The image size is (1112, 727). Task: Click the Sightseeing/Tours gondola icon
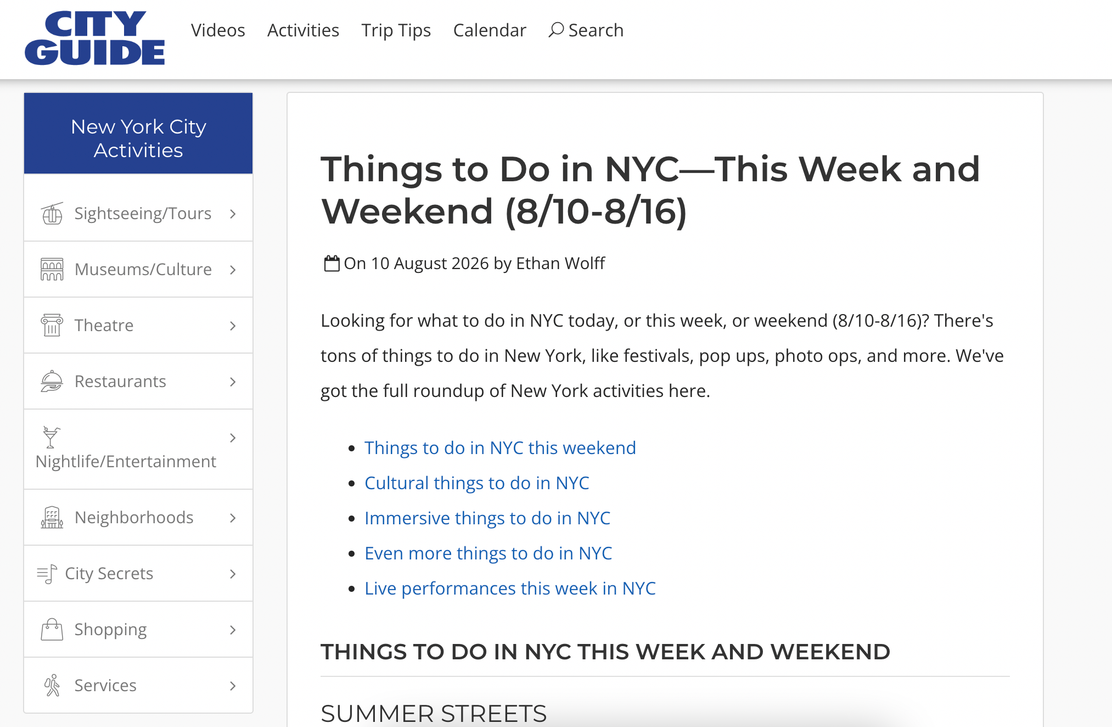[x=52, y=213]
